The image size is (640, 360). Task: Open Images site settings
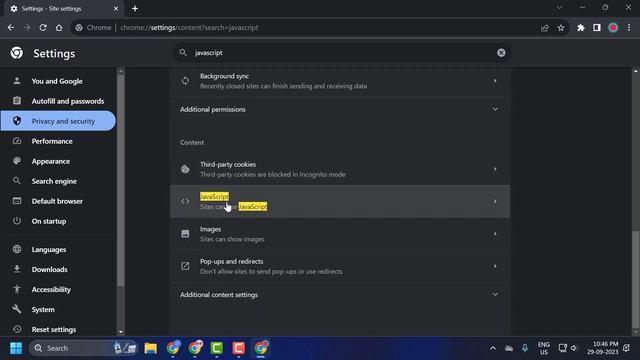[x=340, y=234]
